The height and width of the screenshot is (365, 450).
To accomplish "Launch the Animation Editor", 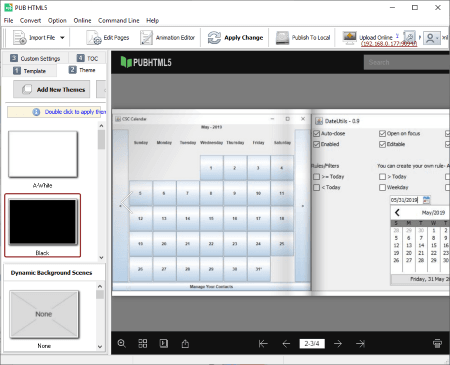I will (167, 38).
